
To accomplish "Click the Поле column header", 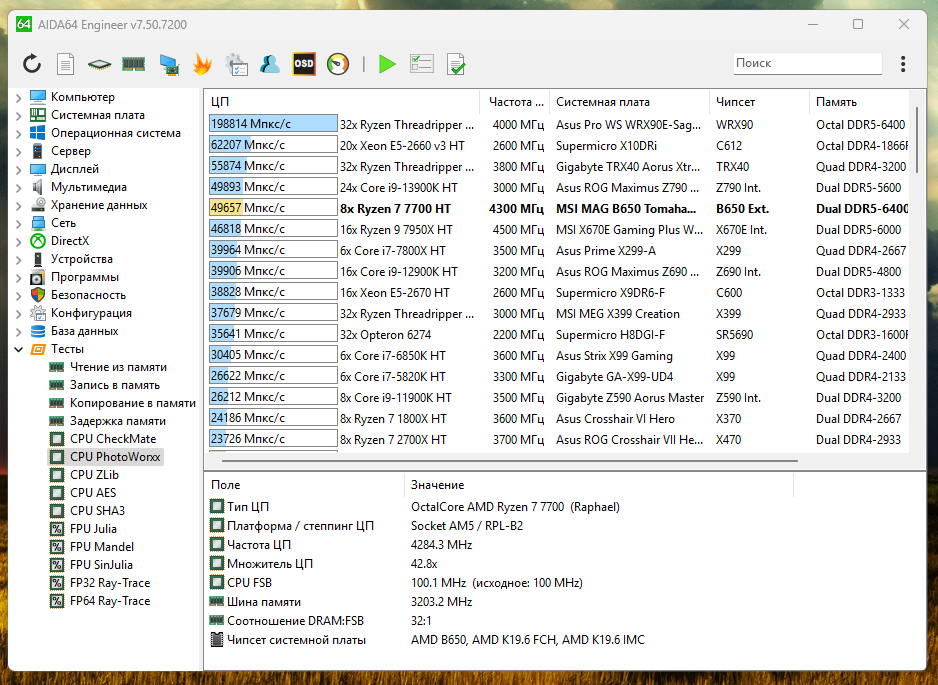I will point(304,485).
